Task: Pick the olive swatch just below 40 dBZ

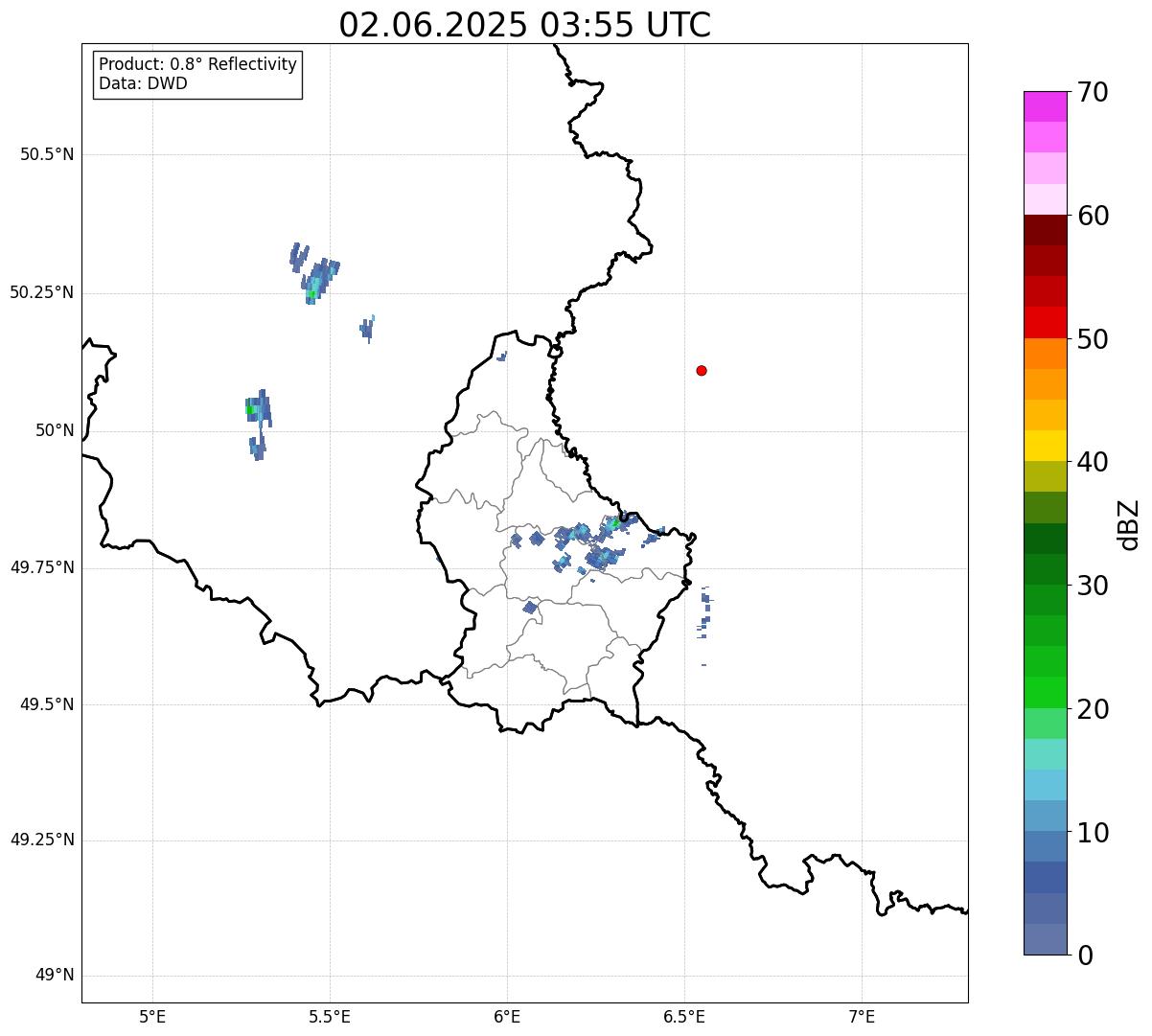Action: coord(1045,476)
